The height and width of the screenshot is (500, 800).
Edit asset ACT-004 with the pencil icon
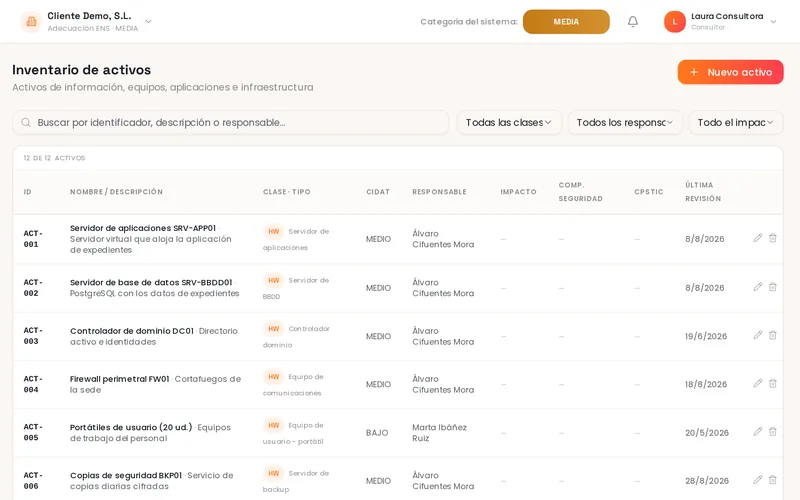point(758,383)
